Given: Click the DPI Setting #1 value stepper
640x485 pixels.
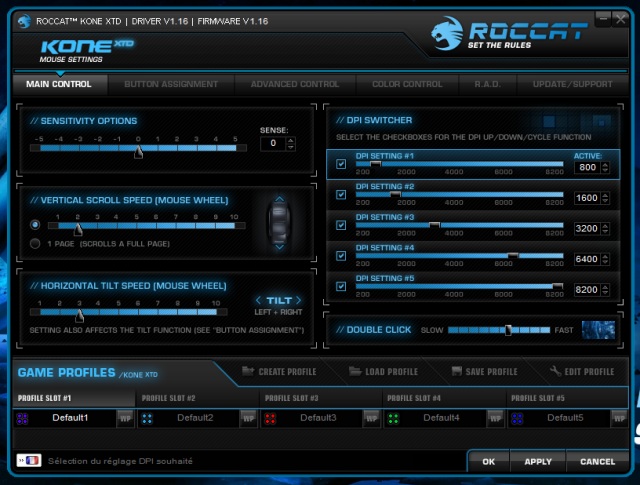Looking at the screenshot, I should click(605, 167).
